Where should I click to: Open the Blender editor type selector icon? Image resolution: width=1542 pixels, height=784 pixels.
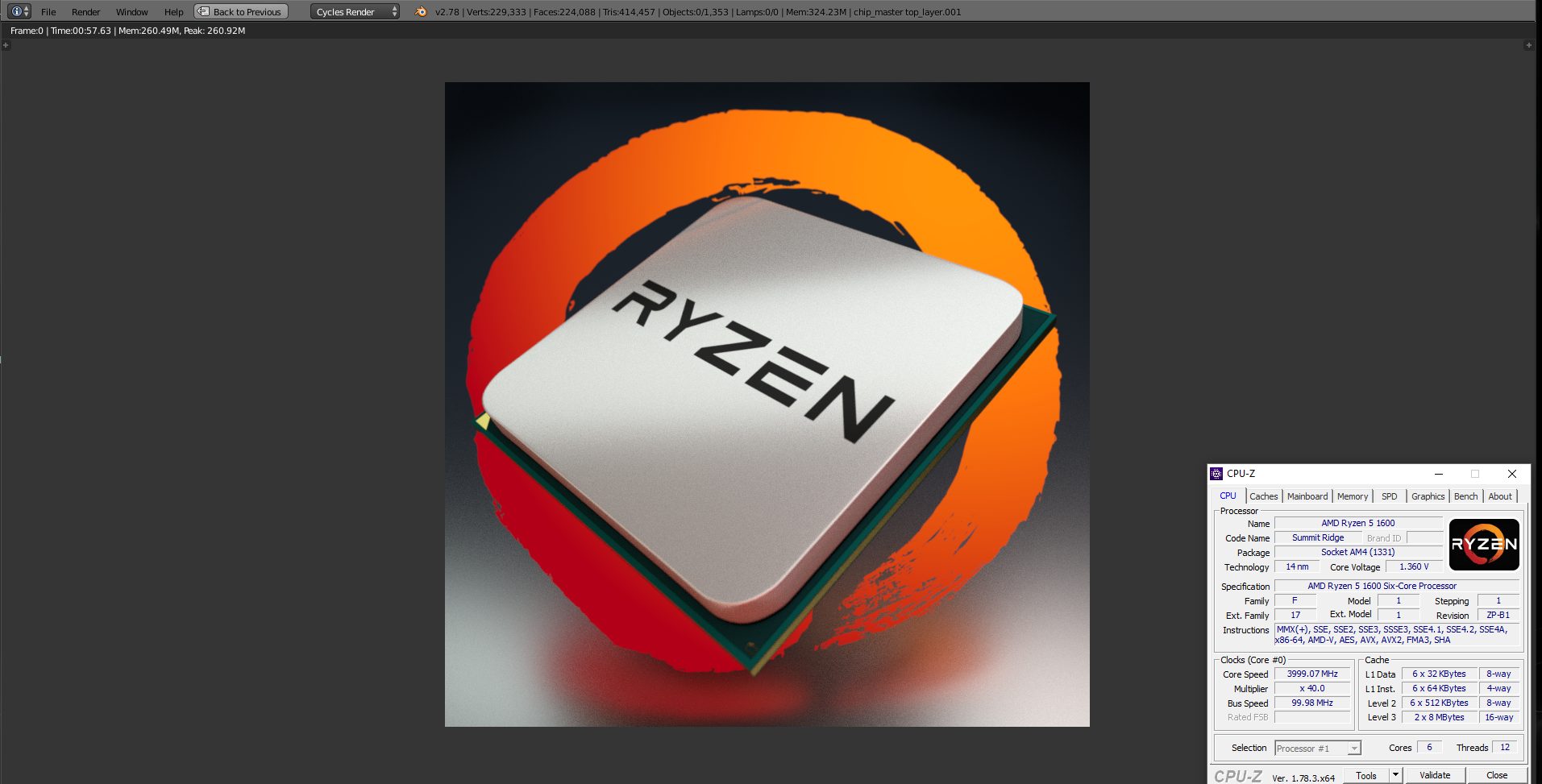pos(19,11)
